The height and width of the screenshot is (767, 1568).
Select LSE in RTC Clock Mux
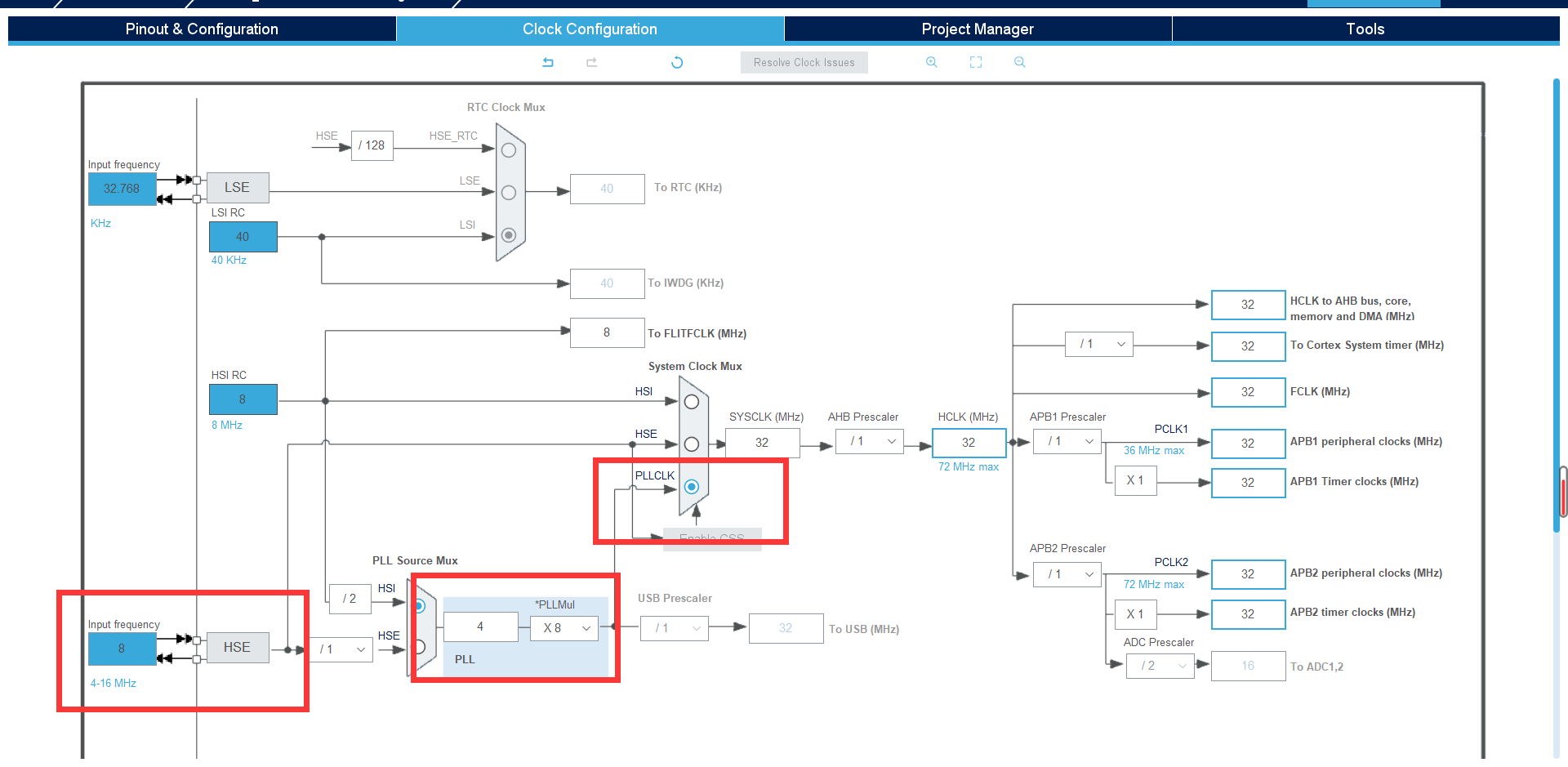click(x=509, y=193)
